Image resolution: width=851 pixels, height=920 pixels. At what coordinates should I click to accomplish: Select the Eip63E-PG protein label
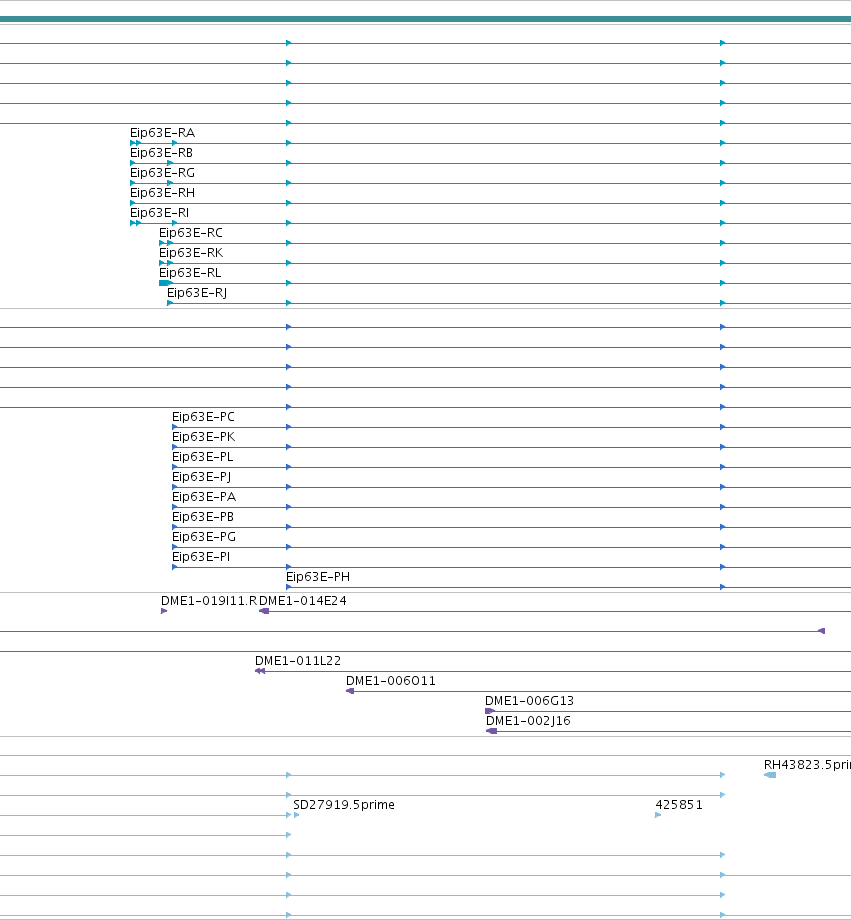(204, 537)
